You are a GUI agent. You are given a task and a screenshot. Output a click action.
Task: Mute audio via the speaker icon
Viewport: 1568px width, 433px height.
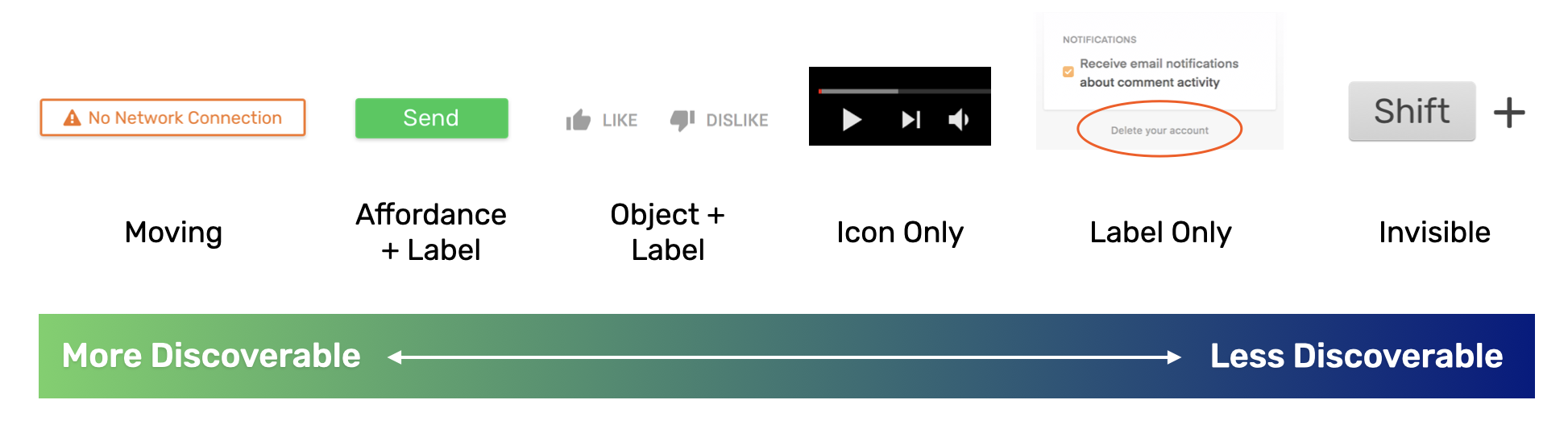point(958,120)
